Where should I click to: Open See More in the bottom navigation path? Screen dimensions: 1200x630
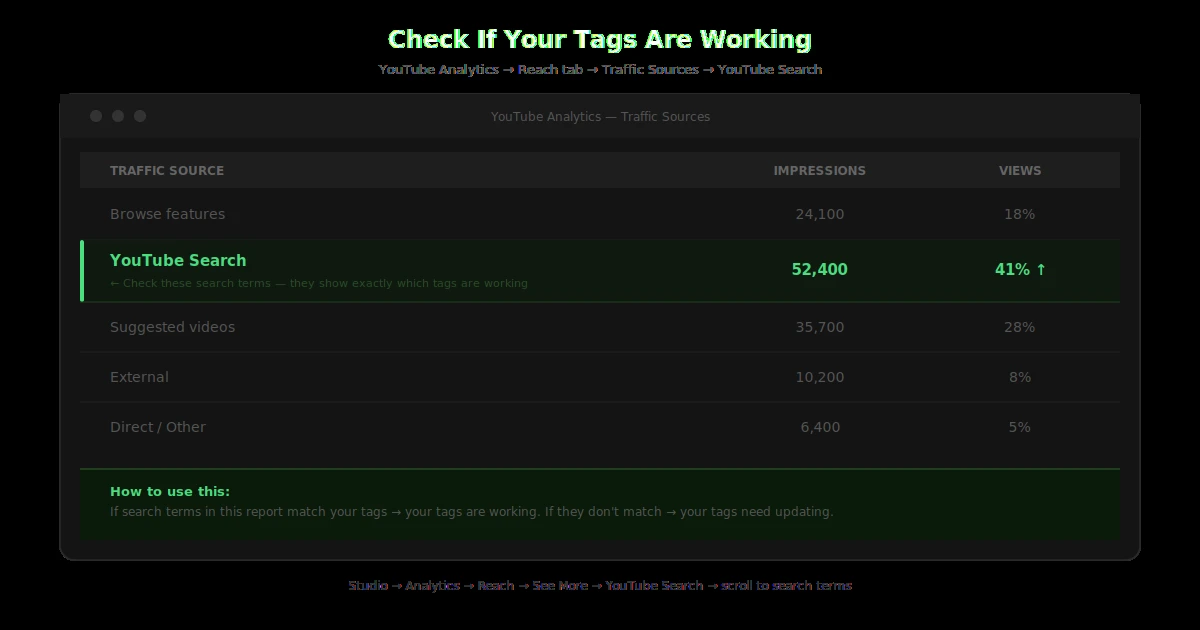click(x=561, y=586)
